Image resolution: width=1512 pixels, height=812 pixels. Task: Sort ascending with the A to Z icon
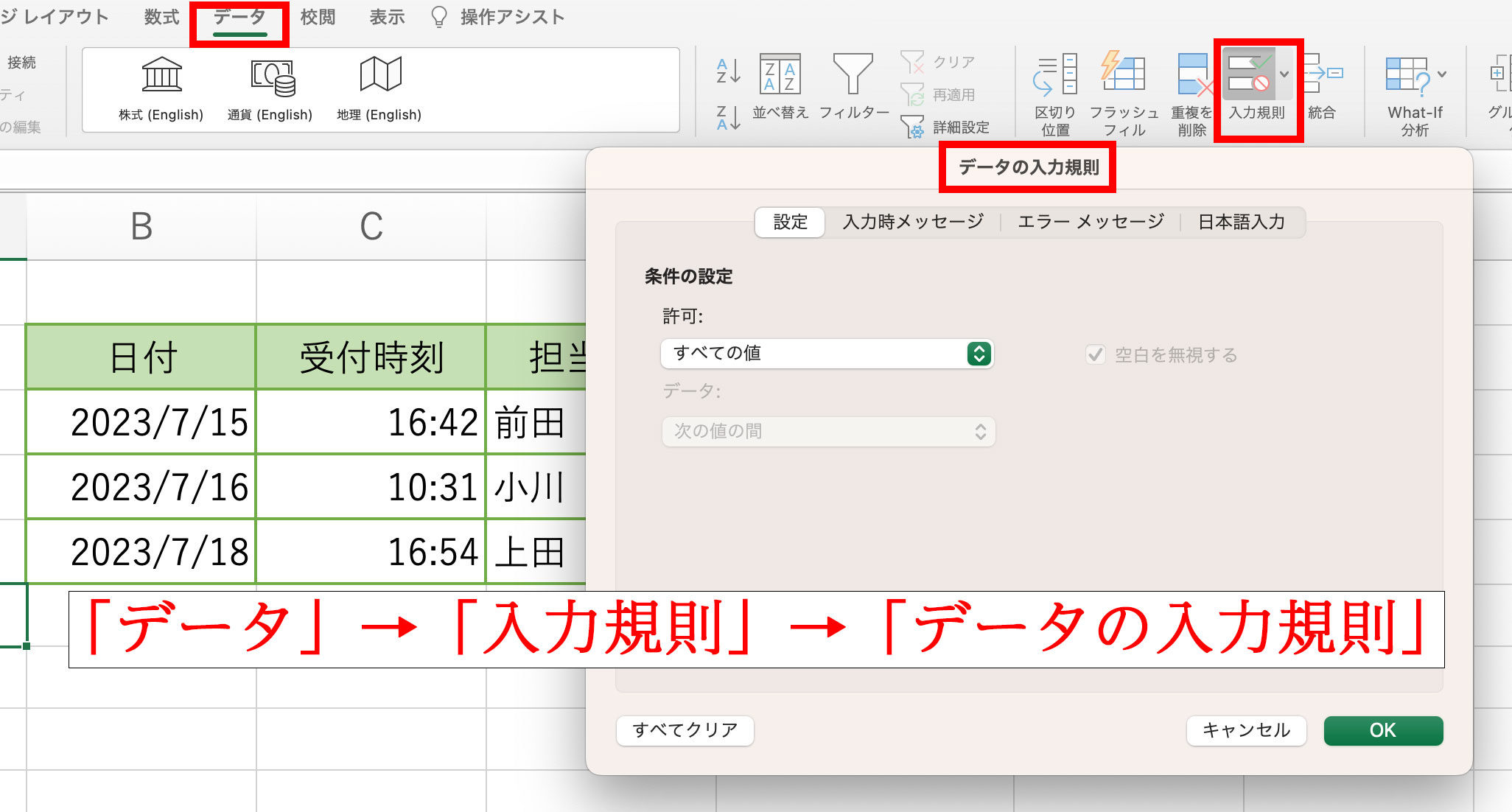click(728, 72)
